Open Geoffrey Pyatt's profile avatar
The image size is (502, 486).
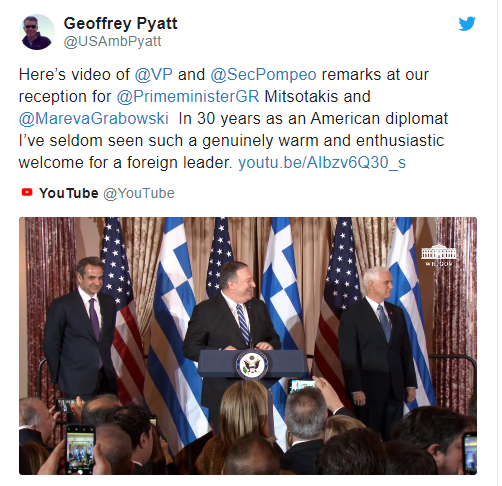pos(37,32)
